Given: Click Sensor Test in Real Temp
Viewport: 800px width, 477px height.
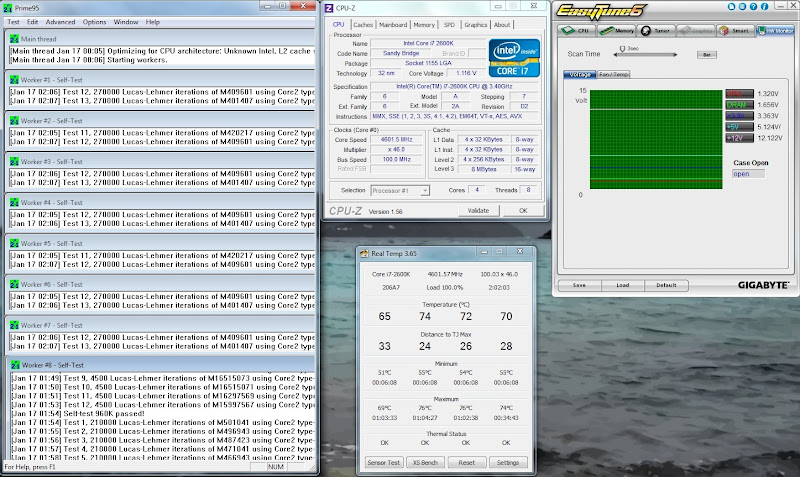Looking at the screenshot, I should [x=384, y=463].
